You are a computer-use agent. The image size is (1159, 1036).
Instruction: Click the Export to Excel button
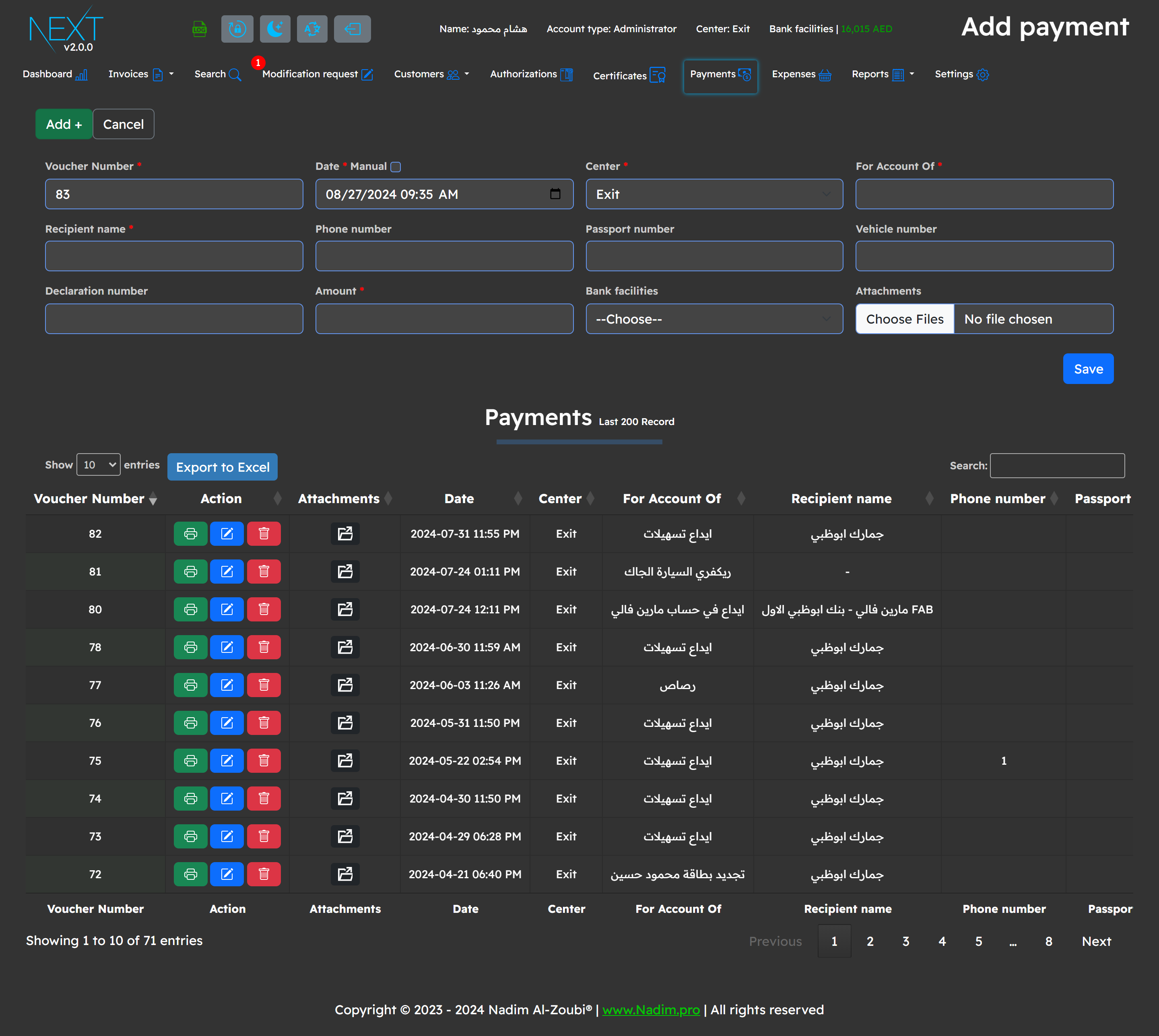tap(223, 467)
